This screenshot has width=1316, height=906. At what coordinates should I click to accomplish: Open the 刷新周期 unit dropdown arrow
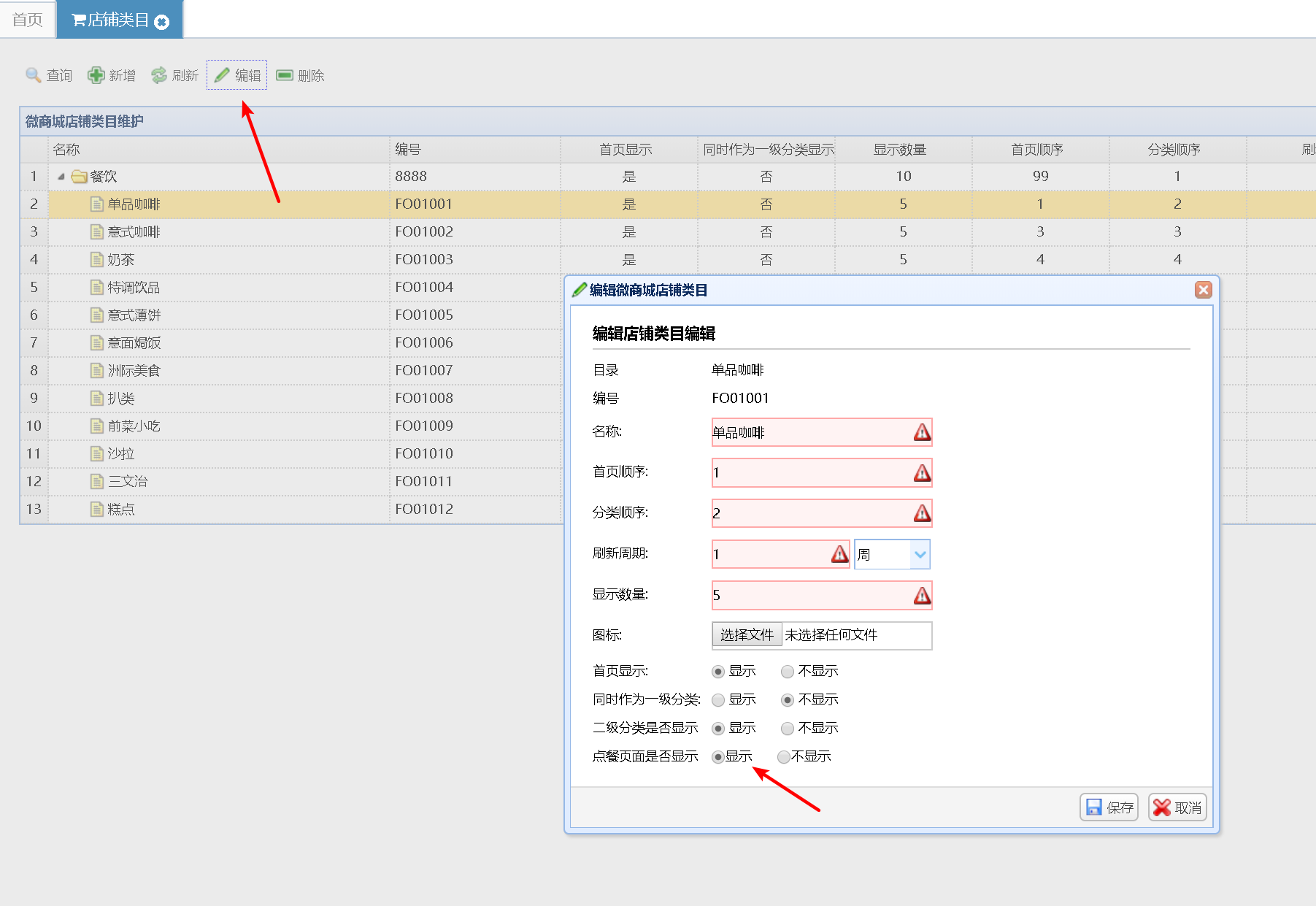(920, 555)
